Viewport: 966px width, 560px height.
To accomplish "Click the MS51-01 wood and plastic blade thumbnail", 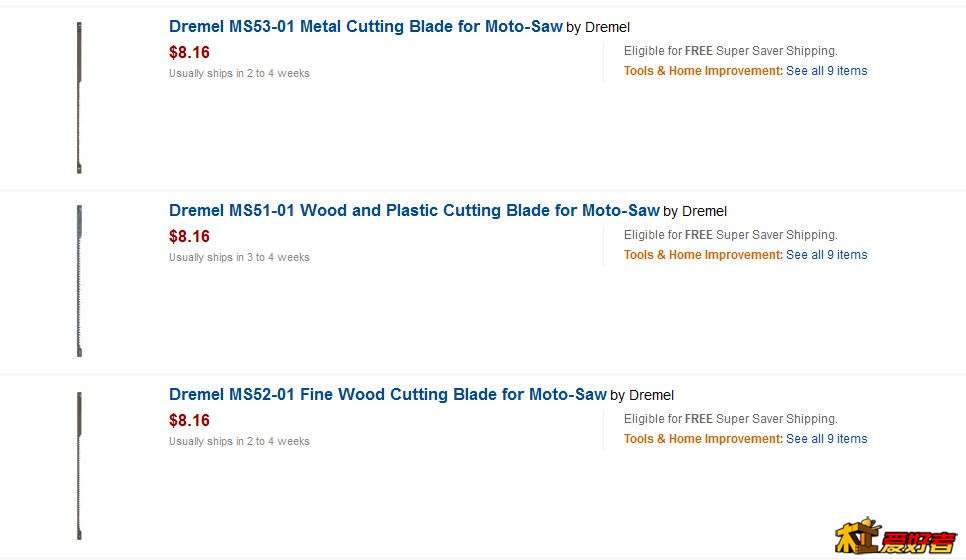I will tap(79, 281).
